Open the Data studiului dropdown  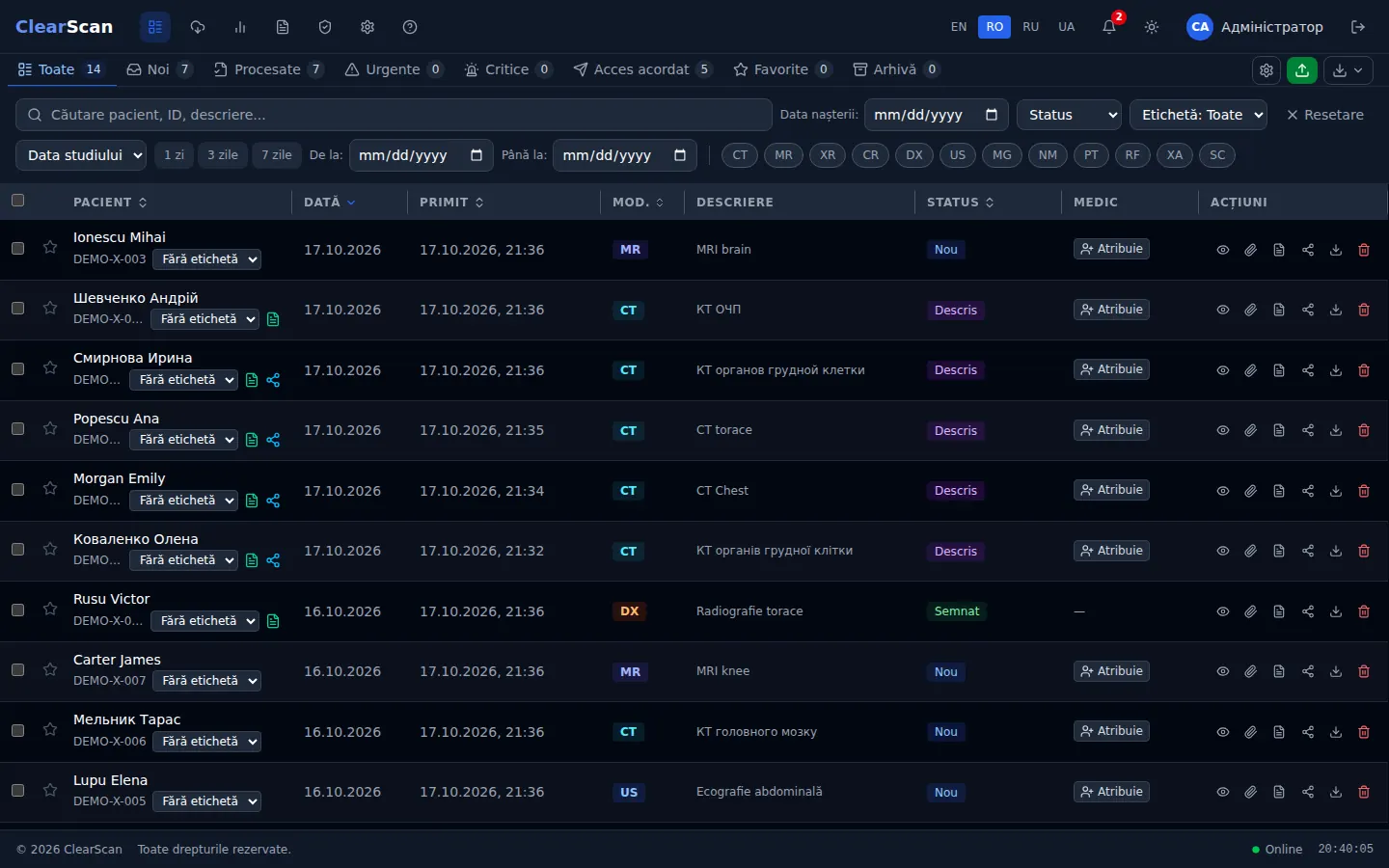click(81, 155)
